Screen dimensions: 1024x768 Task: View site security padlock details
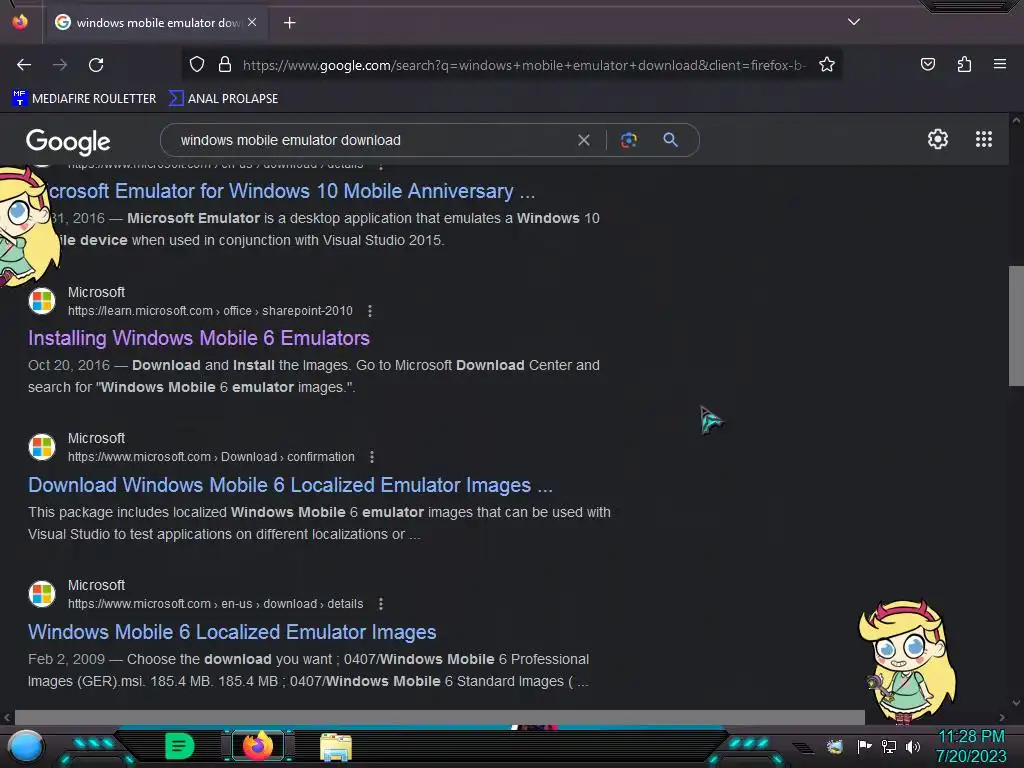[x=225, y=64]
